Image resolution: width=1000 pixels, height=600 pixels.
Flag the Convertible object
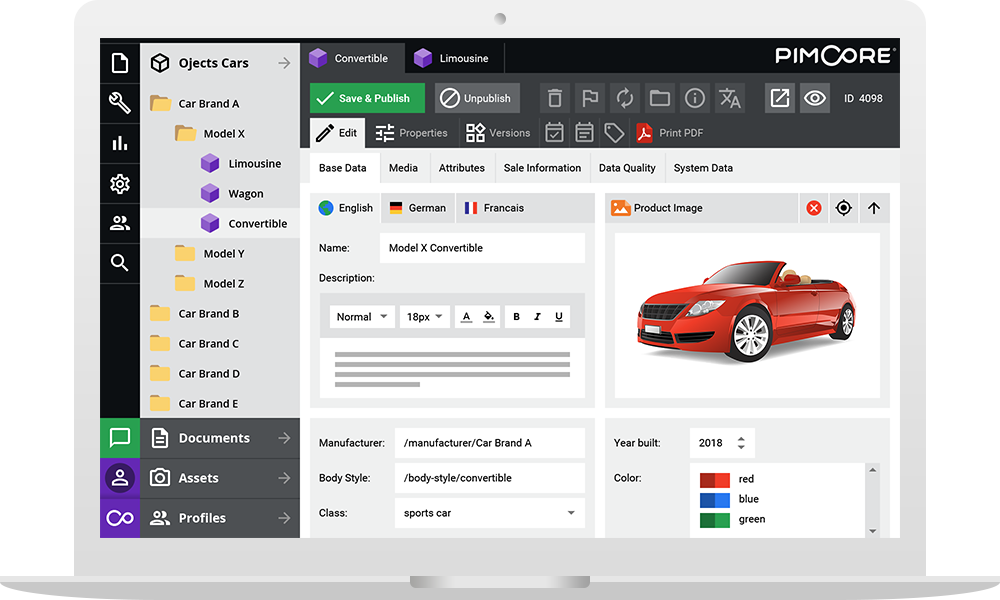point(589,97)
